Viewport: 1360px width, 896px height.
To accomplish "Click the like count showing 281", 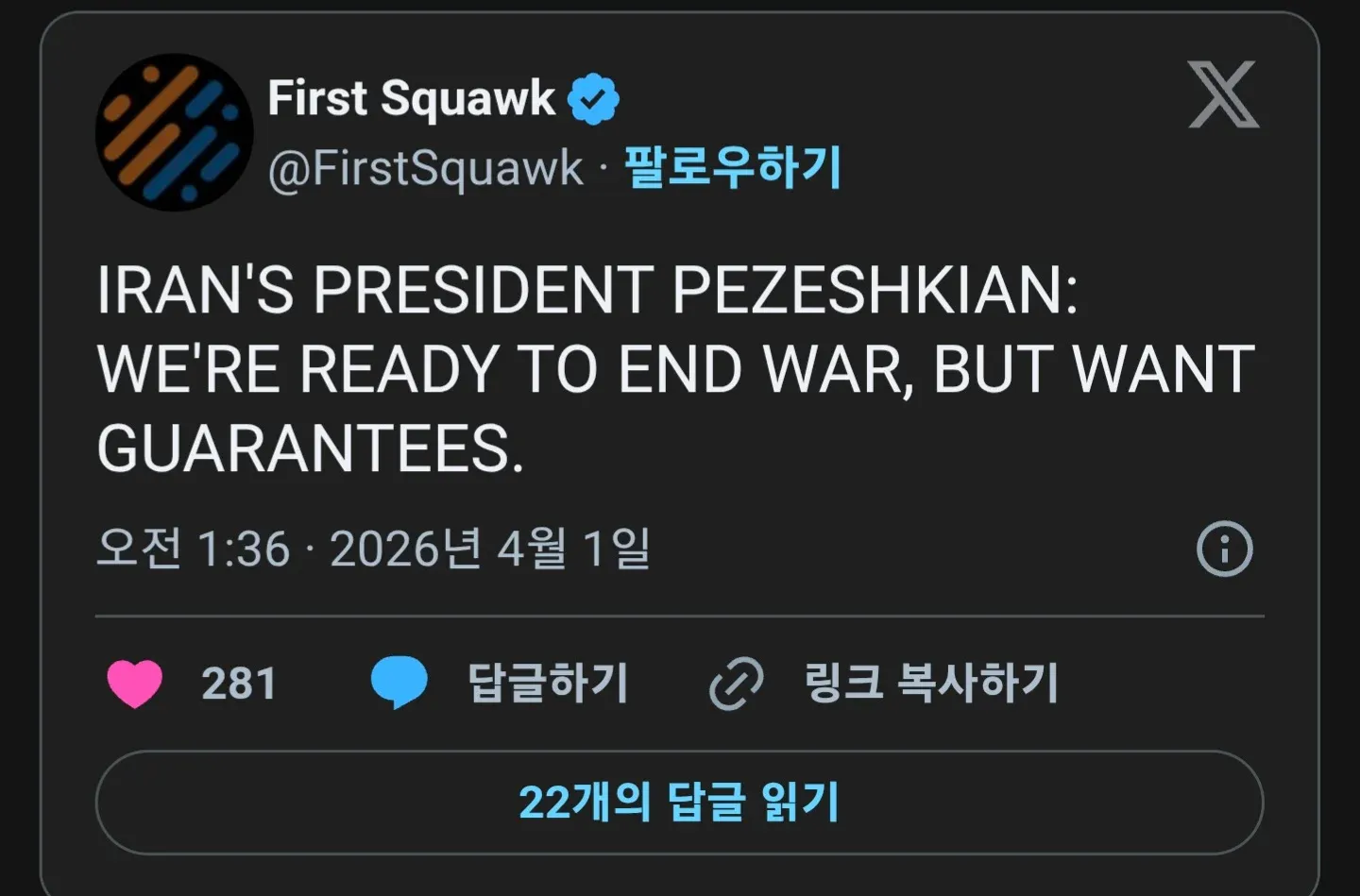I will [236, 682].
